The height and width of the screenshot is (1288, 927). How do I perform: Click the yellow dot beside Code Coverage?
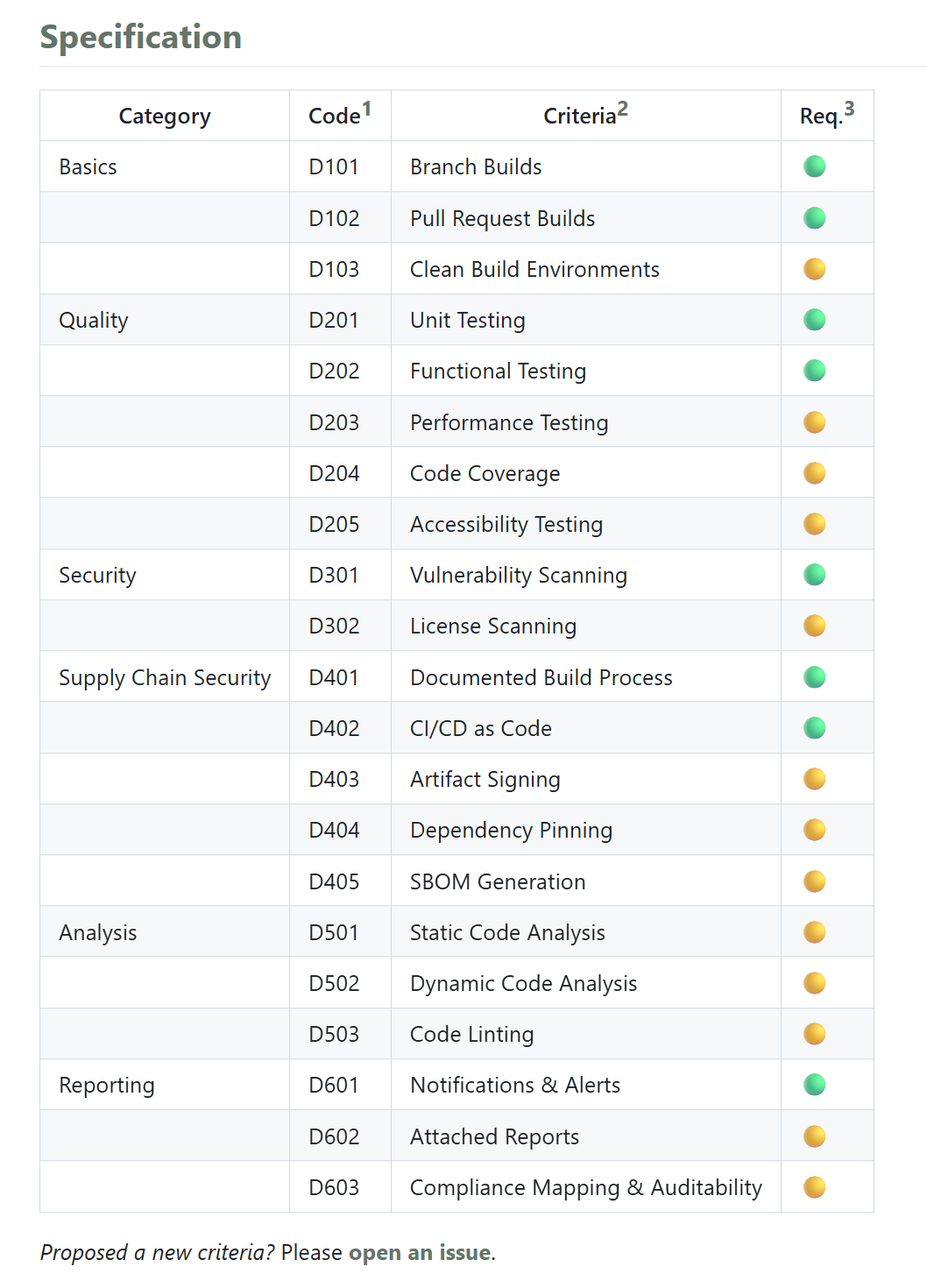[814, 473]
